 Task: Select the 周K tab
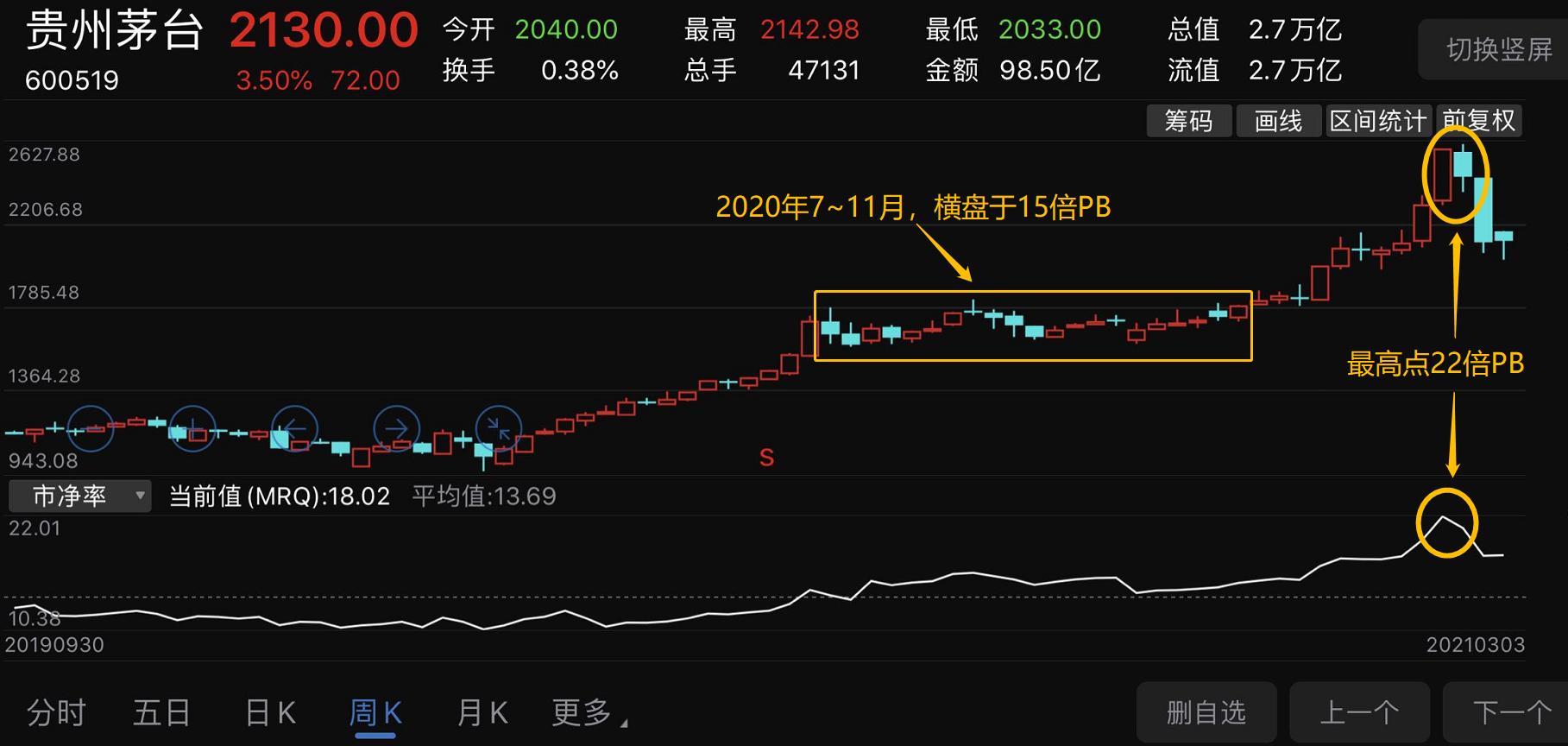pos(375,713)
